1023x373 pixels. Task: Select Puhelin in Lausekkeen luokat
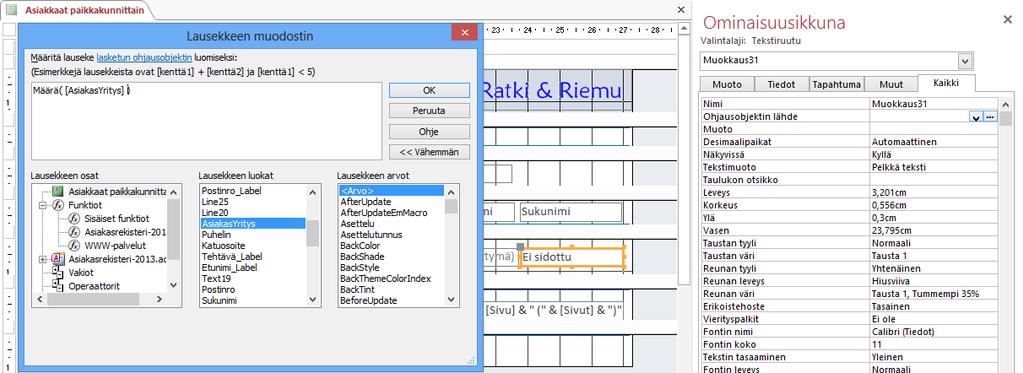pyautogui.click(x=253, y=234)
